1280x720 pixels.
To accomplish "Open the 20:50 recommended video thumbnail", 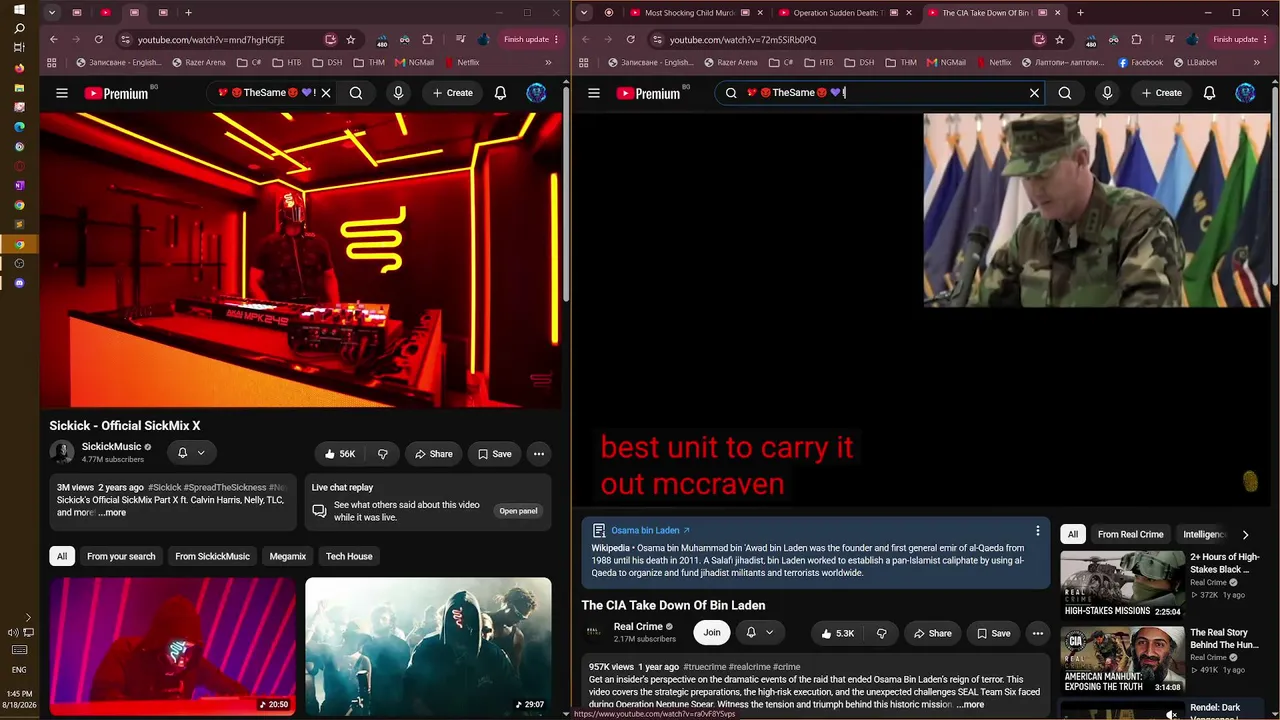I will click(x=173, y=646).
